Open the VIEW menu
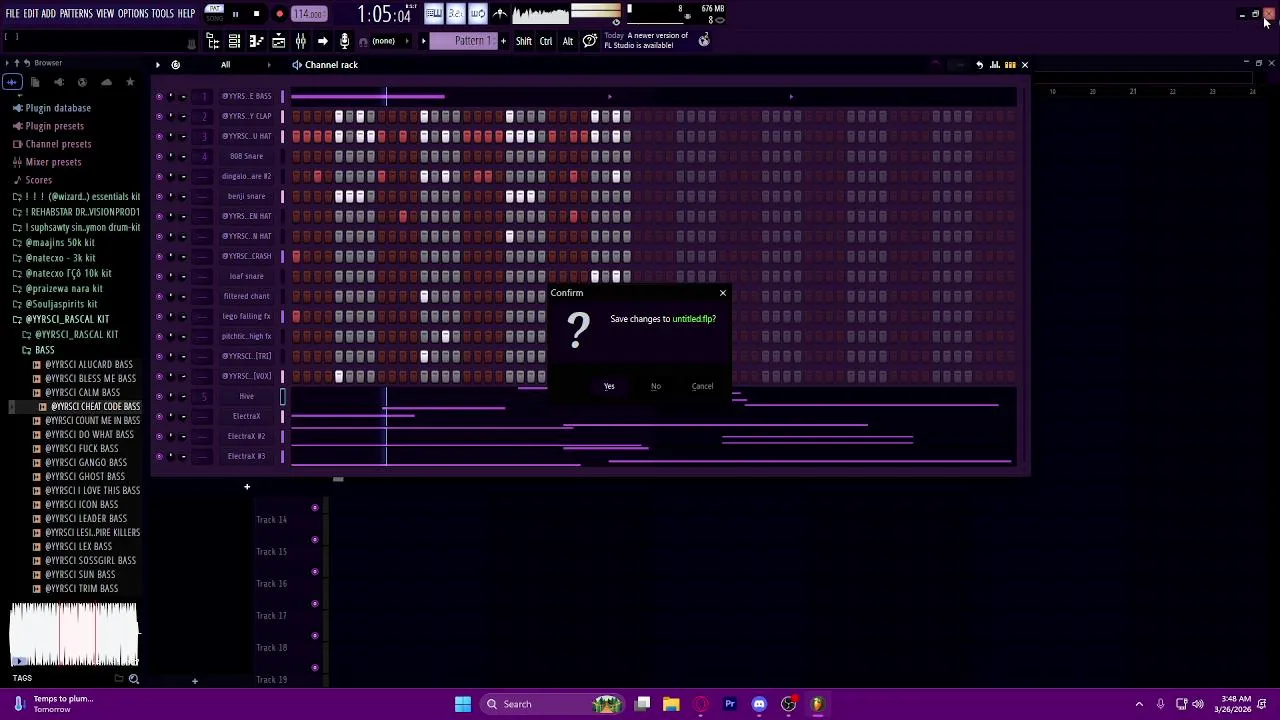 coord(105,13)
